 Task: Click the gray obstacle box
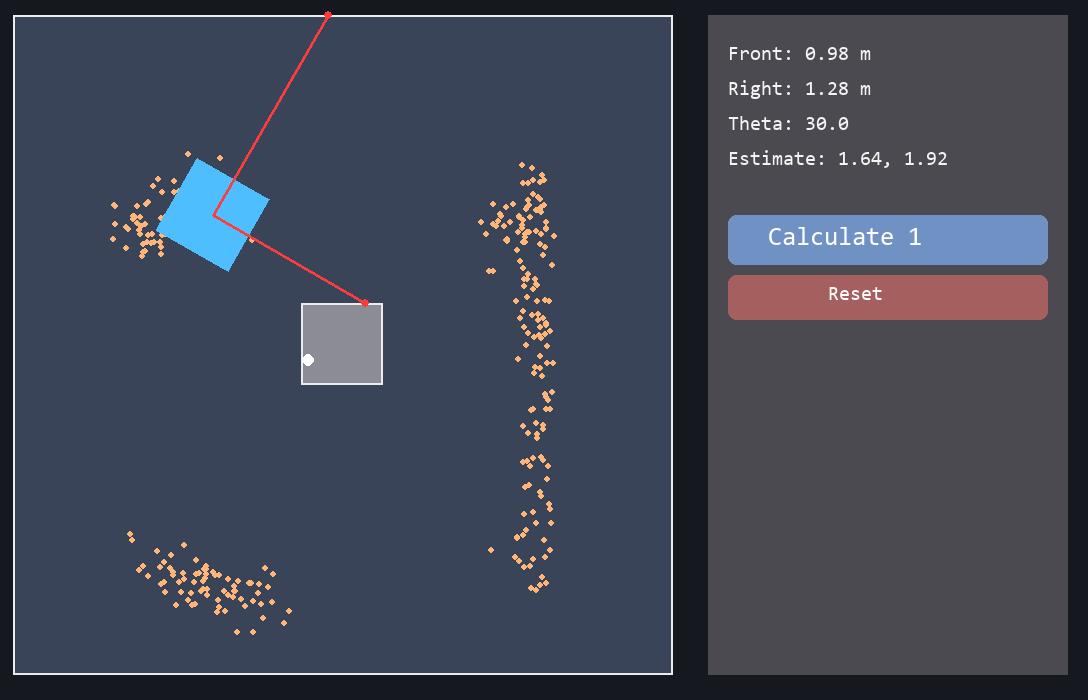[342, 344]
